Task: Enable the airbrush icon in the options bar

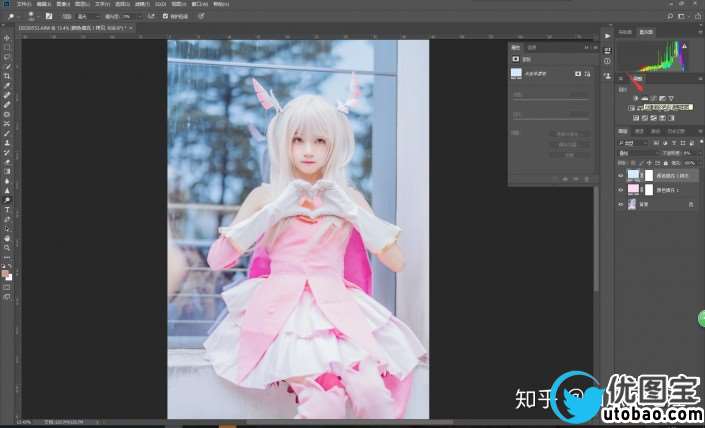Action: [152, 16]
